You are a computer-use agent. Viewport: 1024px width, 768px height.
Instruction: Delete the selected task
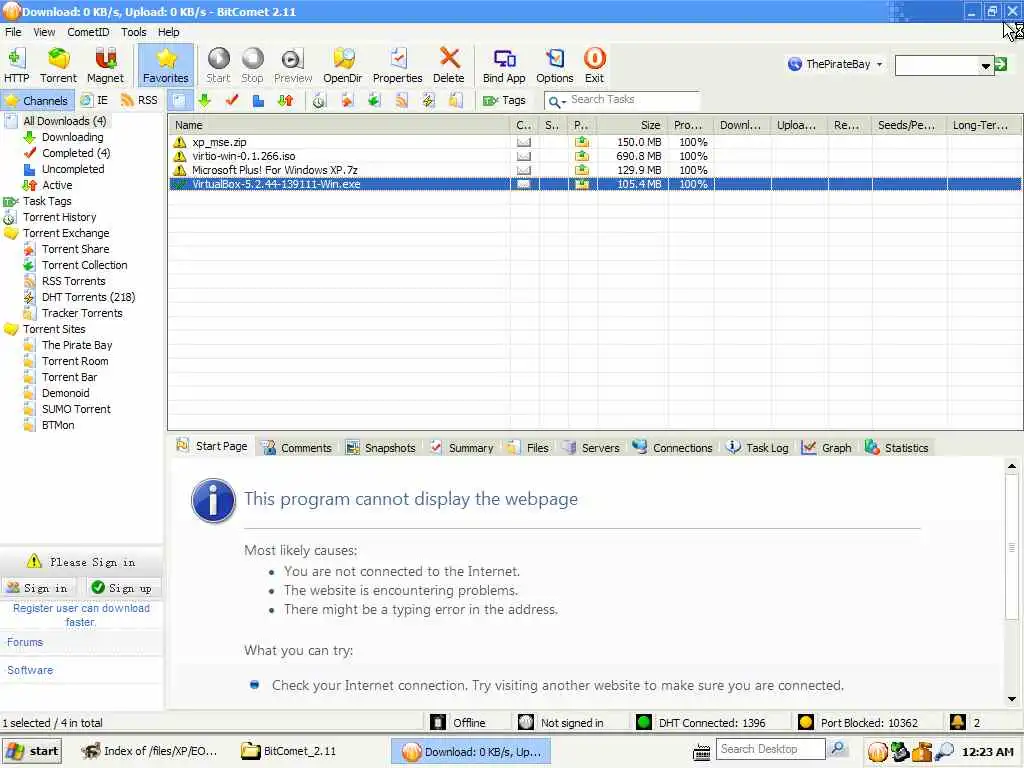[x=449, y=65]
